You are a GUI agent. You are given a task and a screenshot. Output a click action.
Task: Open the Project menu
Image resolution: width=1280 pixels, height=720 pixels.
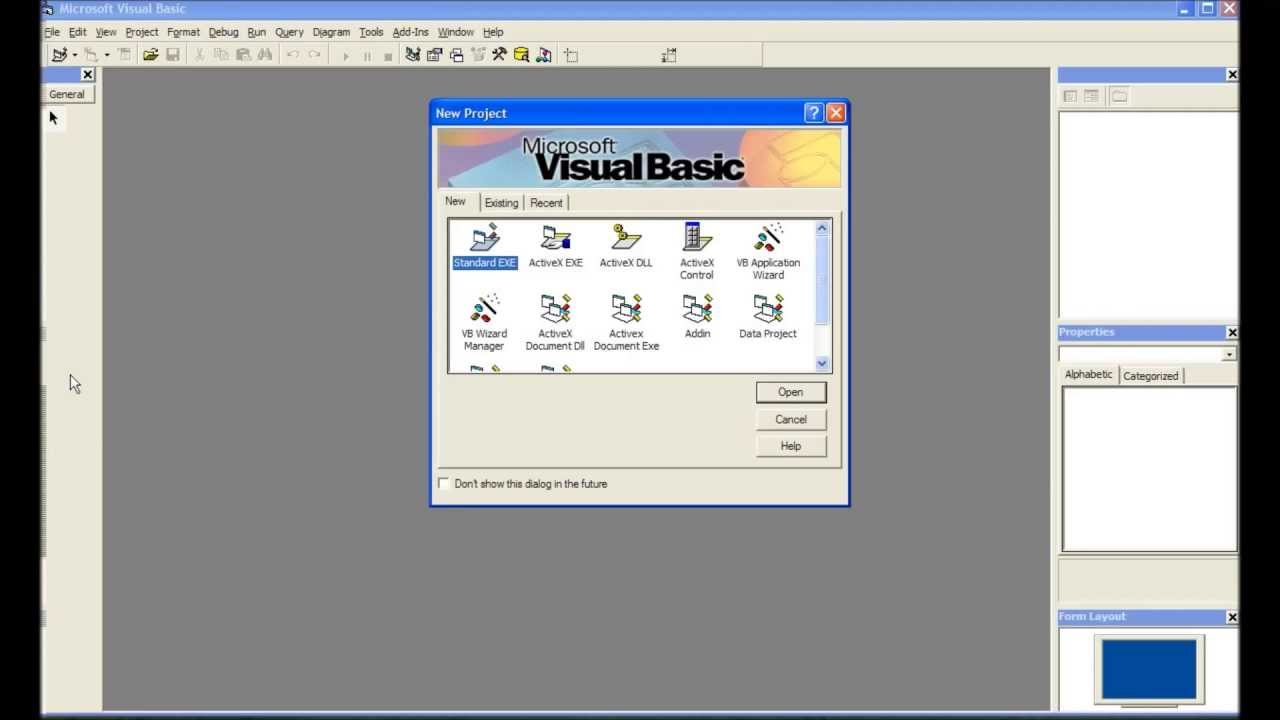(141, 32)
